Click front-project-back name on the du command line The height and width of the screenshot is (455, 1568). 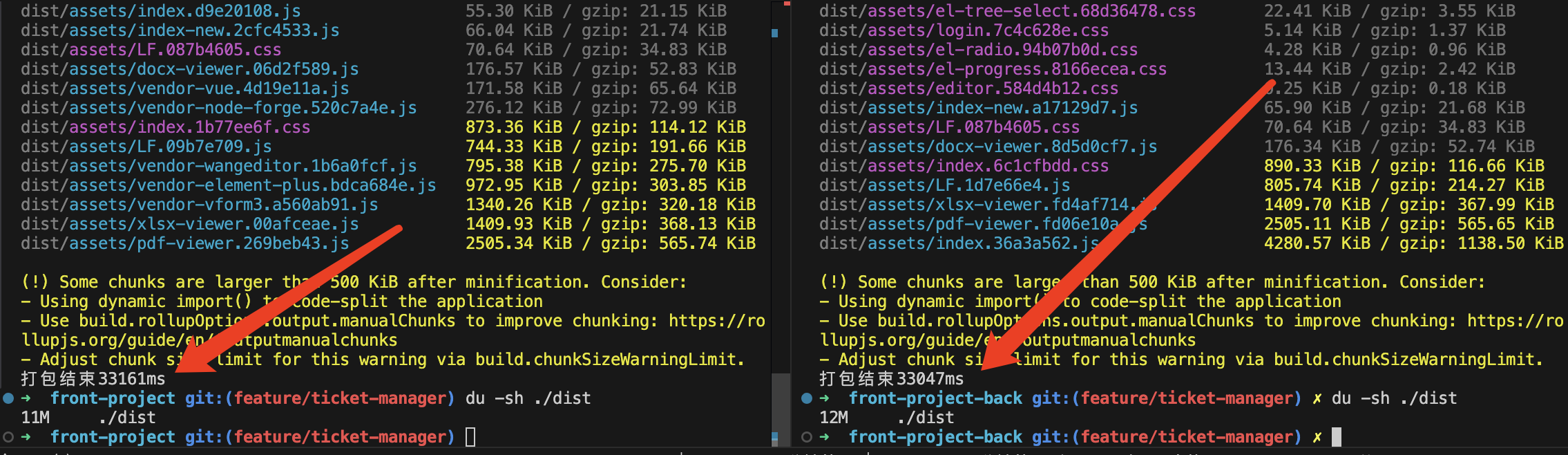pyautogui.click(x=935, y=398)
